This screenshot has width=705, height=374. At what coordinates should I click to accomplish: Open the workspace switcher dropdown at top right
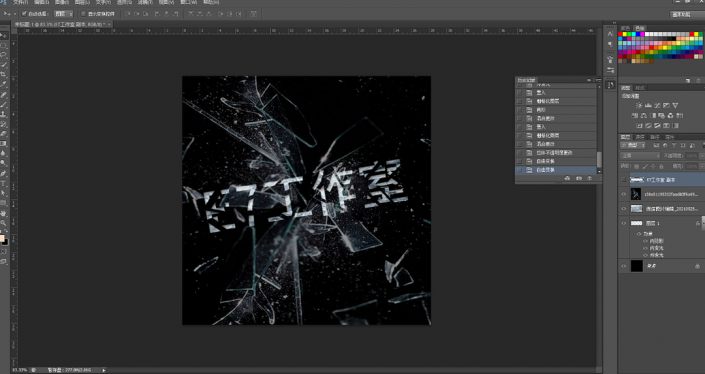tap(687, 14)
